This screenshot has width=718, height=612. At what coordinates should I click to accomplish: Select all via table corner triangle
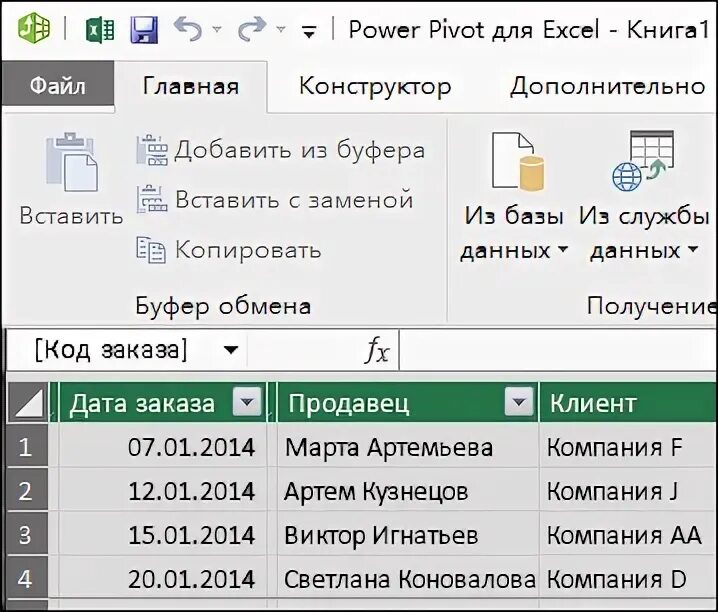click(x=28, y=402)
